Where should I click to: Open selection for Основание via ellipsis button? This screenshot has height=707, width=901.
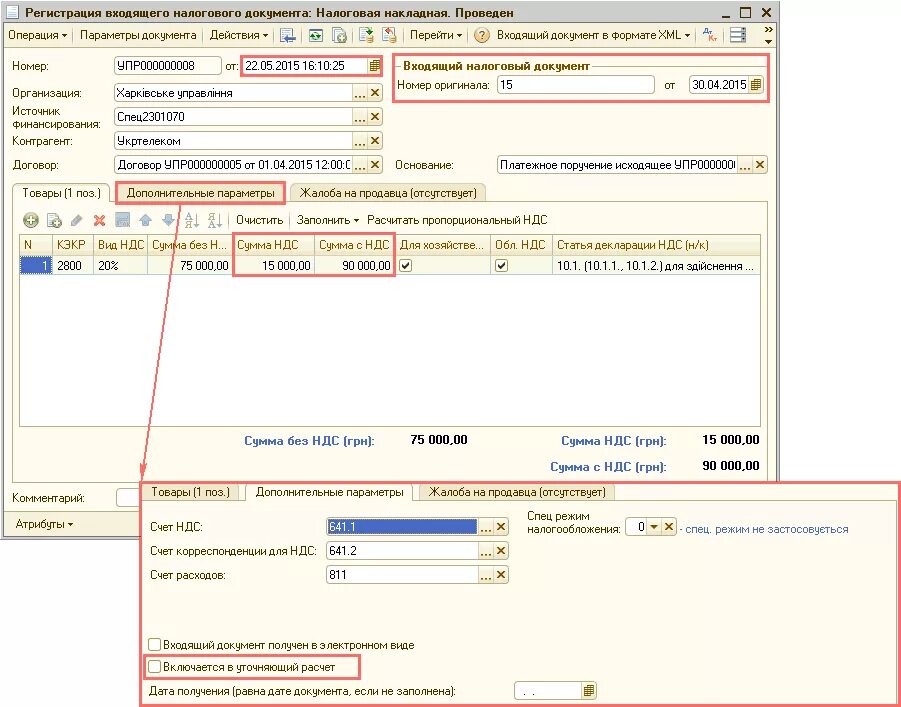(745, 165)
